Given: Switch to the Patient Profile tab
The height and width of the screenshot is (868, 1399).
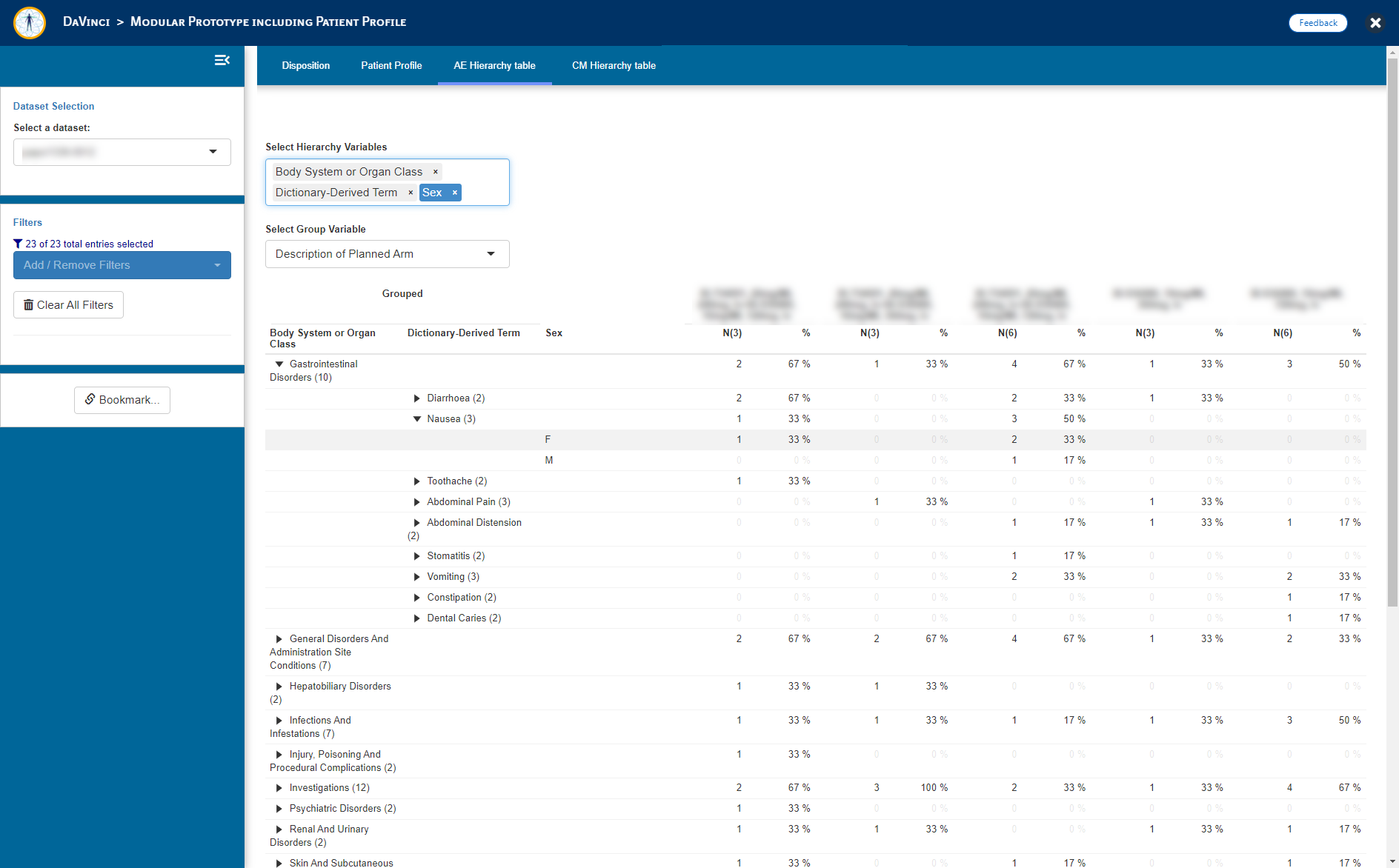Looking at the screenshot, I should [x=391, y=66].
